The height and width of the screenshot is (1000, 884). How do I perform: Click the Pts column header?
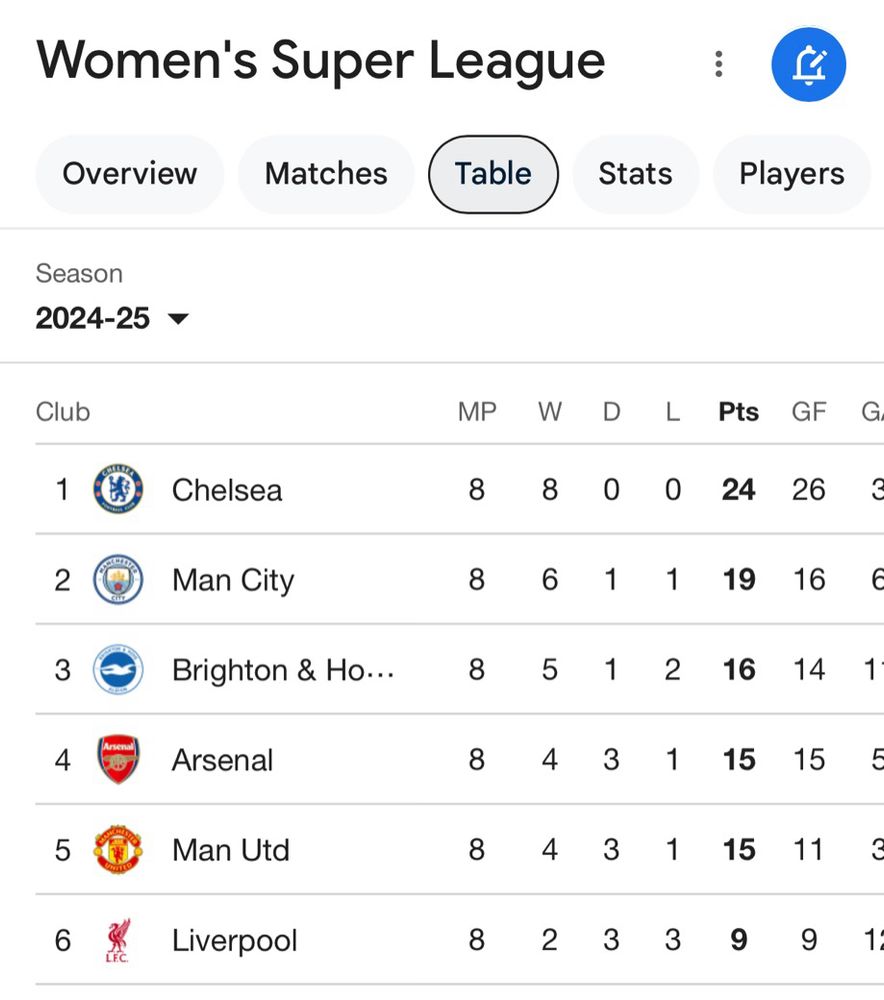point(738,412)
